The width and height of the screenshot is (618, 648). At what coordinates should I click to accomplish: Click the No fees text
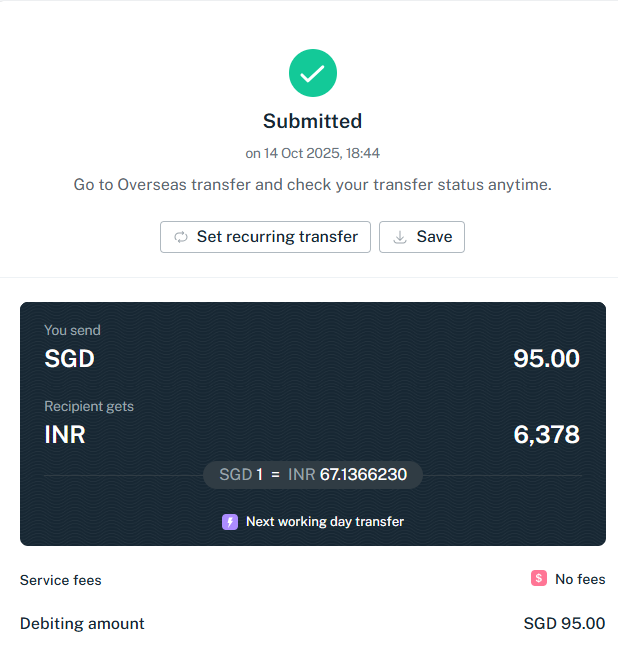580,579
